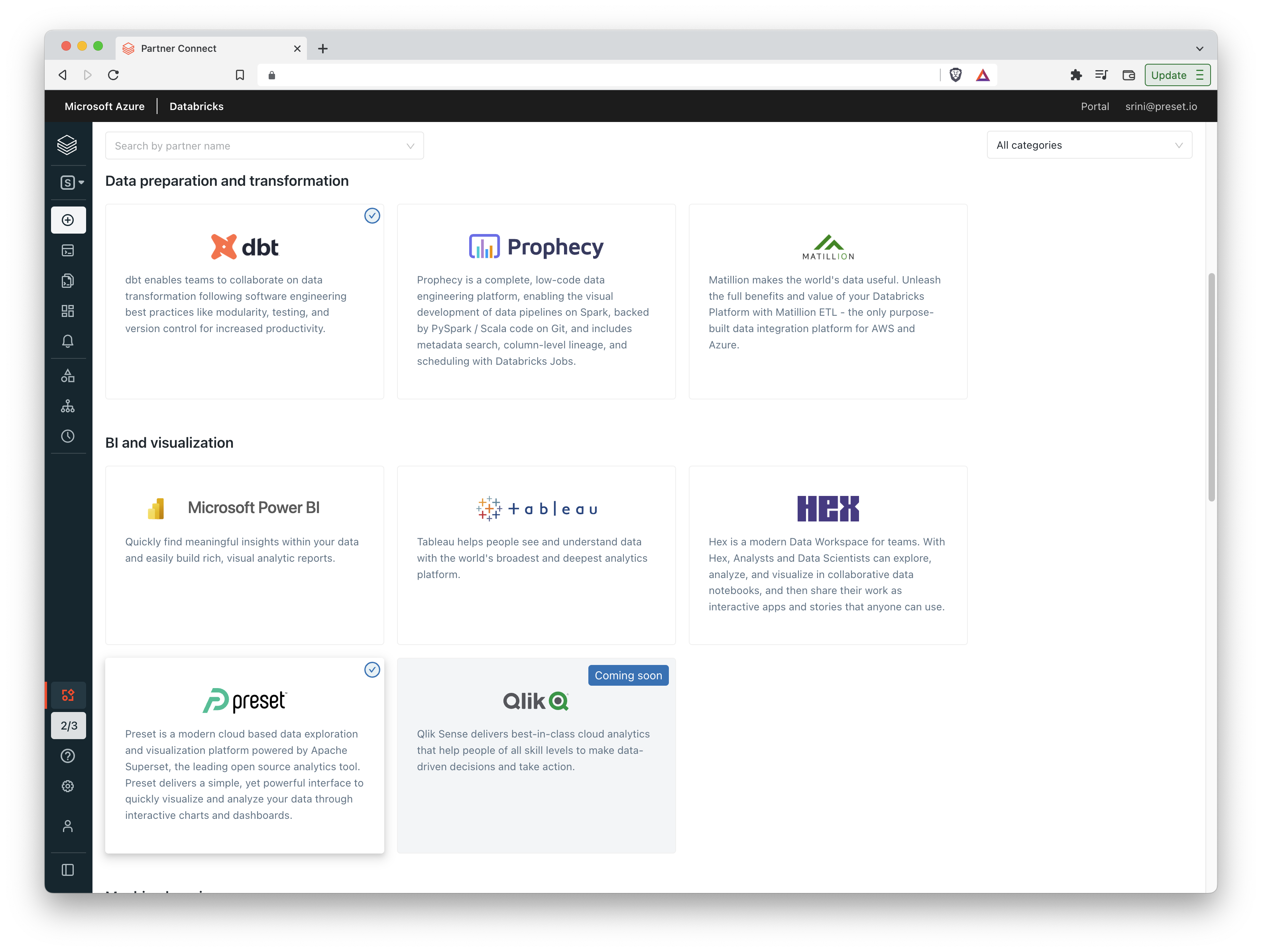Check the Qlik Sense coming soon status

coord(627,674)
